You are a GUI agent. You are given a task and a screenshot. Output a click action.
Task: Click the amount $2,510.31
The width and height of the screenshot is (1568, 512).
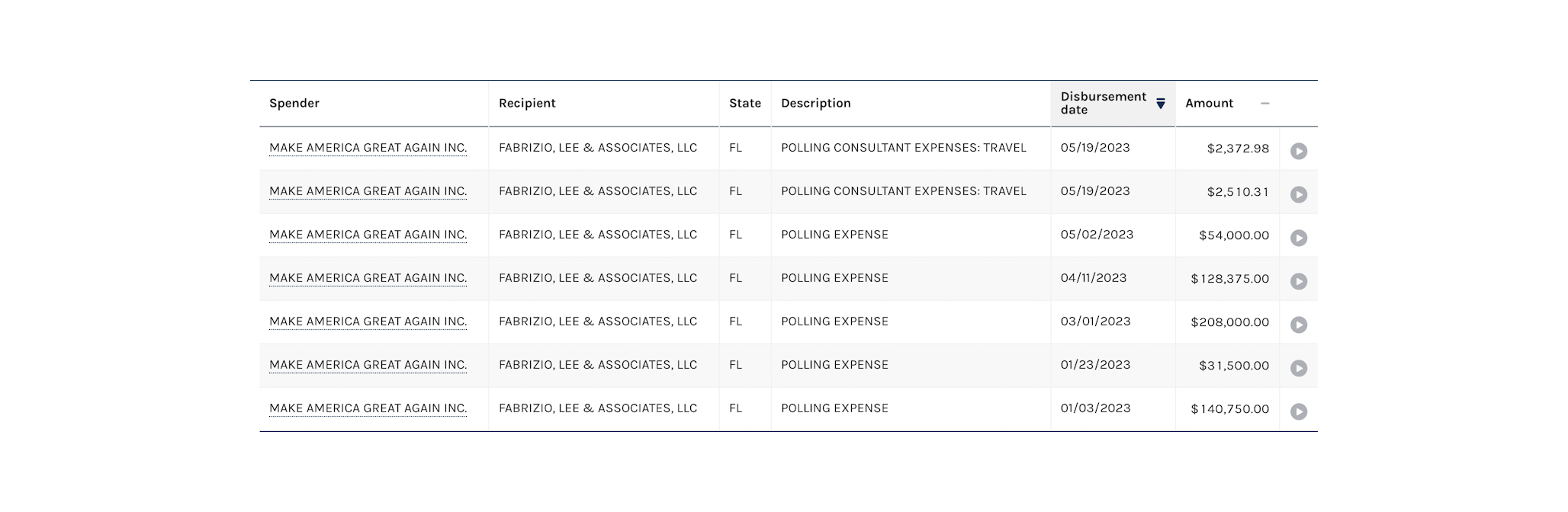(x=1238, y=192)
